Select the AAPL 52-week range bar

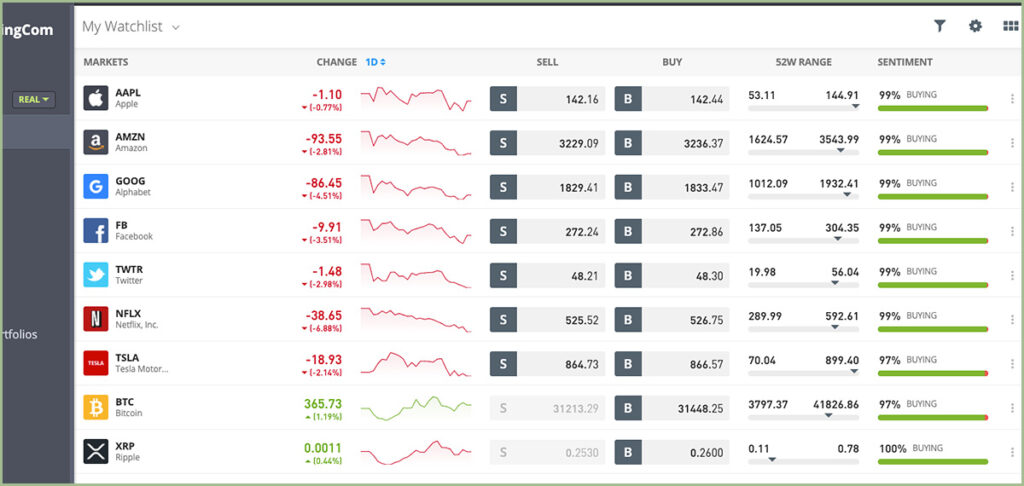click(x=803, y=107)
